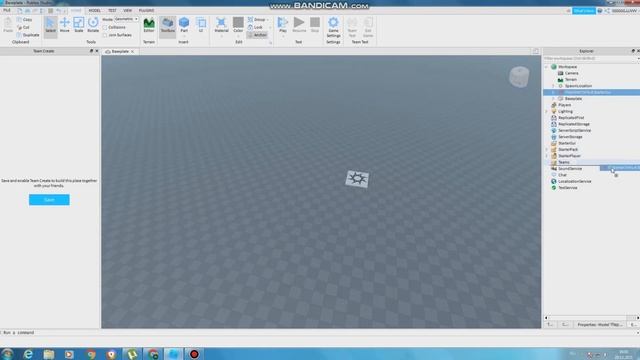Switch to the HOME ribbon tab
The height and width of the screenshot is (360, 640).
76,11
